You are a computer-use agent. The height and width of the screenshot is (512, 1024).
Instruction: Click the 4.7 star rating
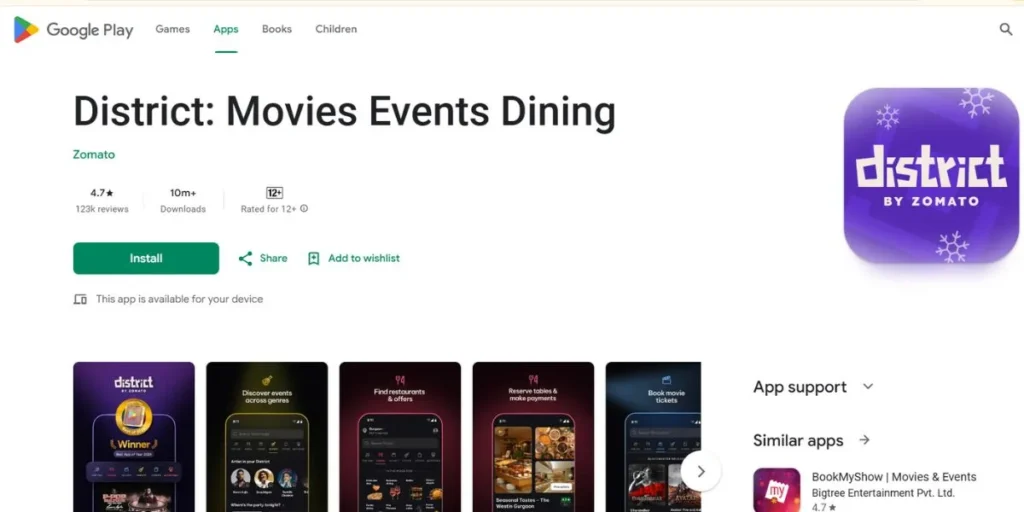click(102, 193)
